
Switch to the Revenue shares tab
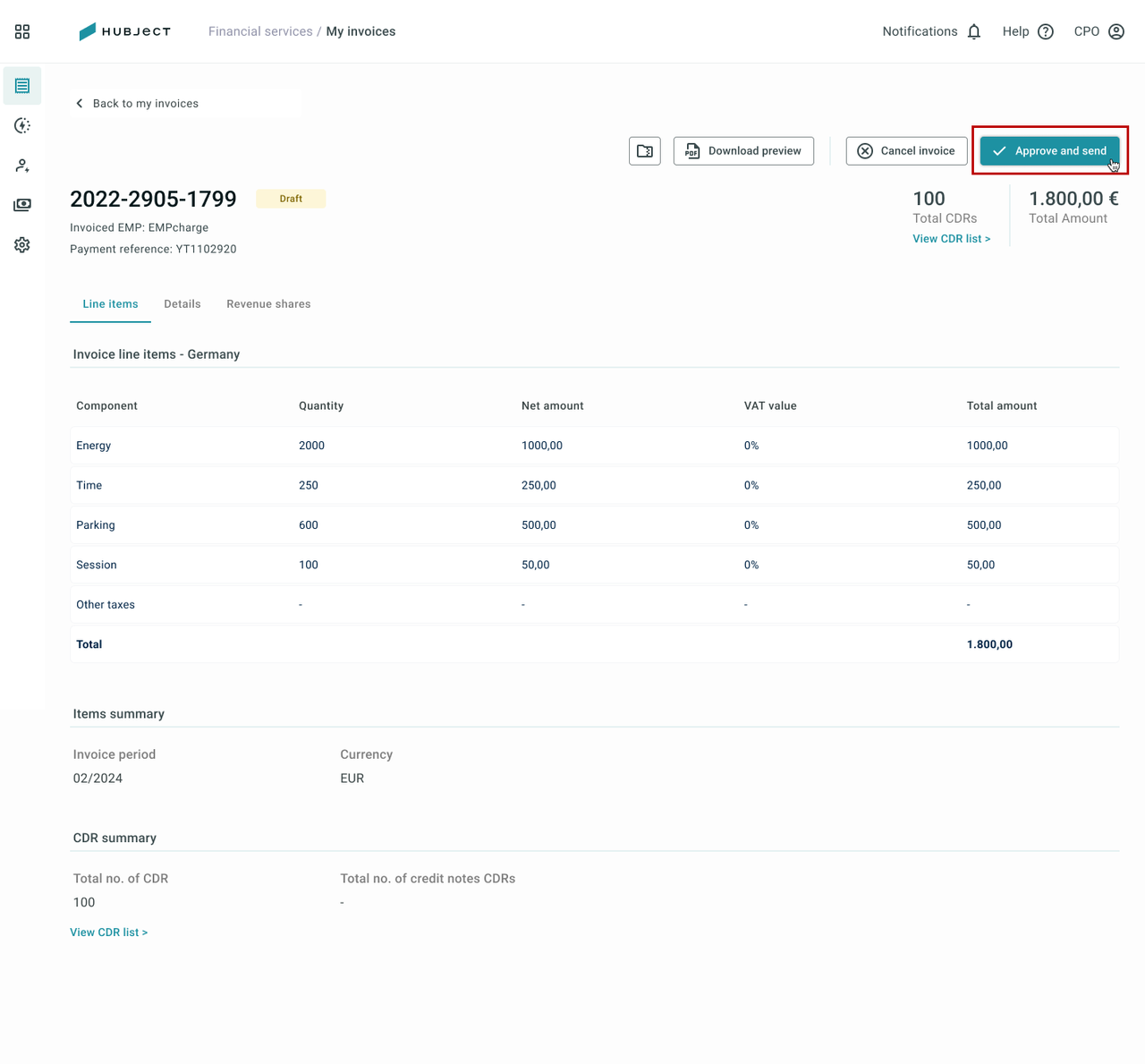point(268,304)
